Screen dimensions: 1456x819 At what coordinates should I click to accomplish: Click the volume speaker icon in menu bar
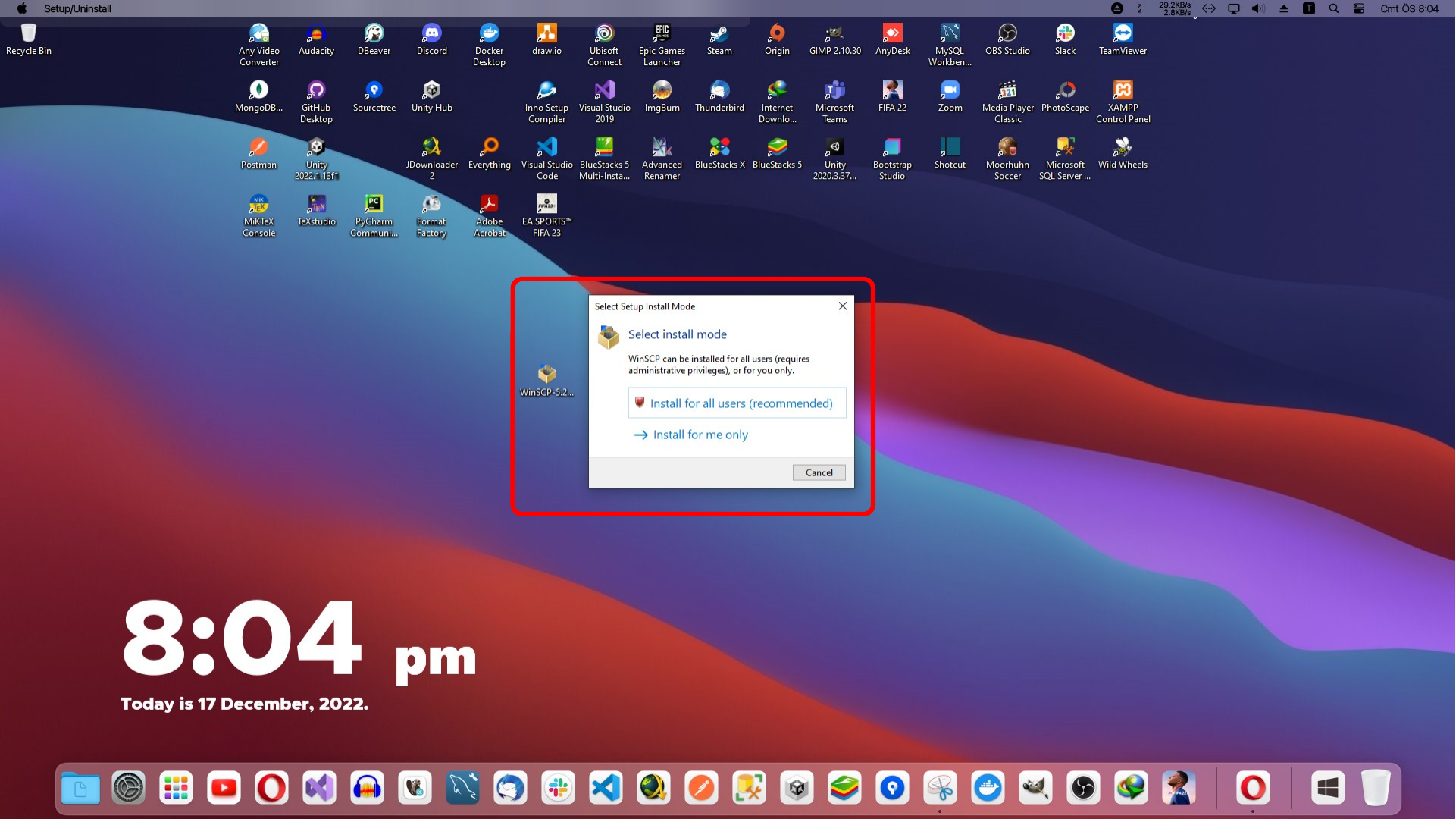pos(1258,8)
